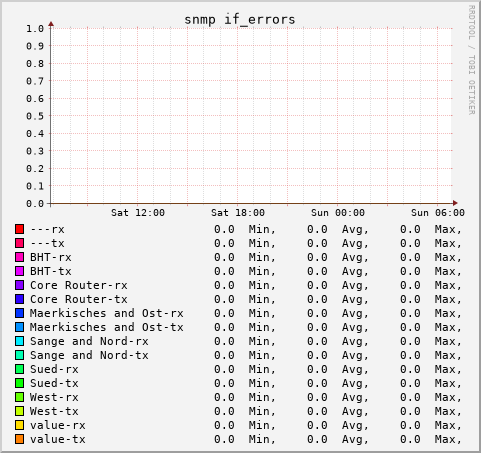This screenshot has height=453, width=481.
Task: Select the Sange and Nord-tx label
Action: pyautogui.click(x=89, y=355)
